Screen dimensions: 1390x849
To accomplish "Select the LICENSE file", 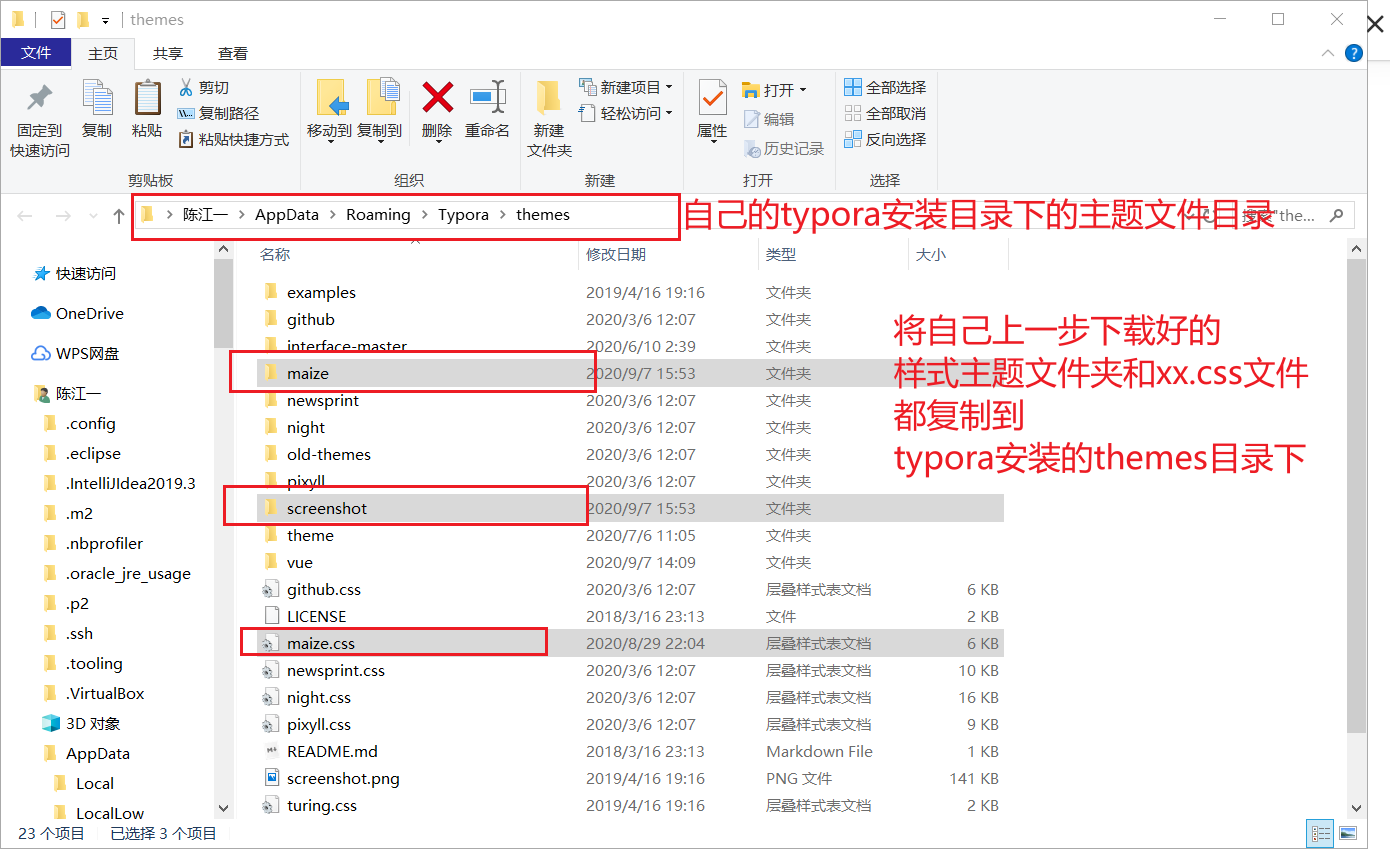I will click(630, 616).
